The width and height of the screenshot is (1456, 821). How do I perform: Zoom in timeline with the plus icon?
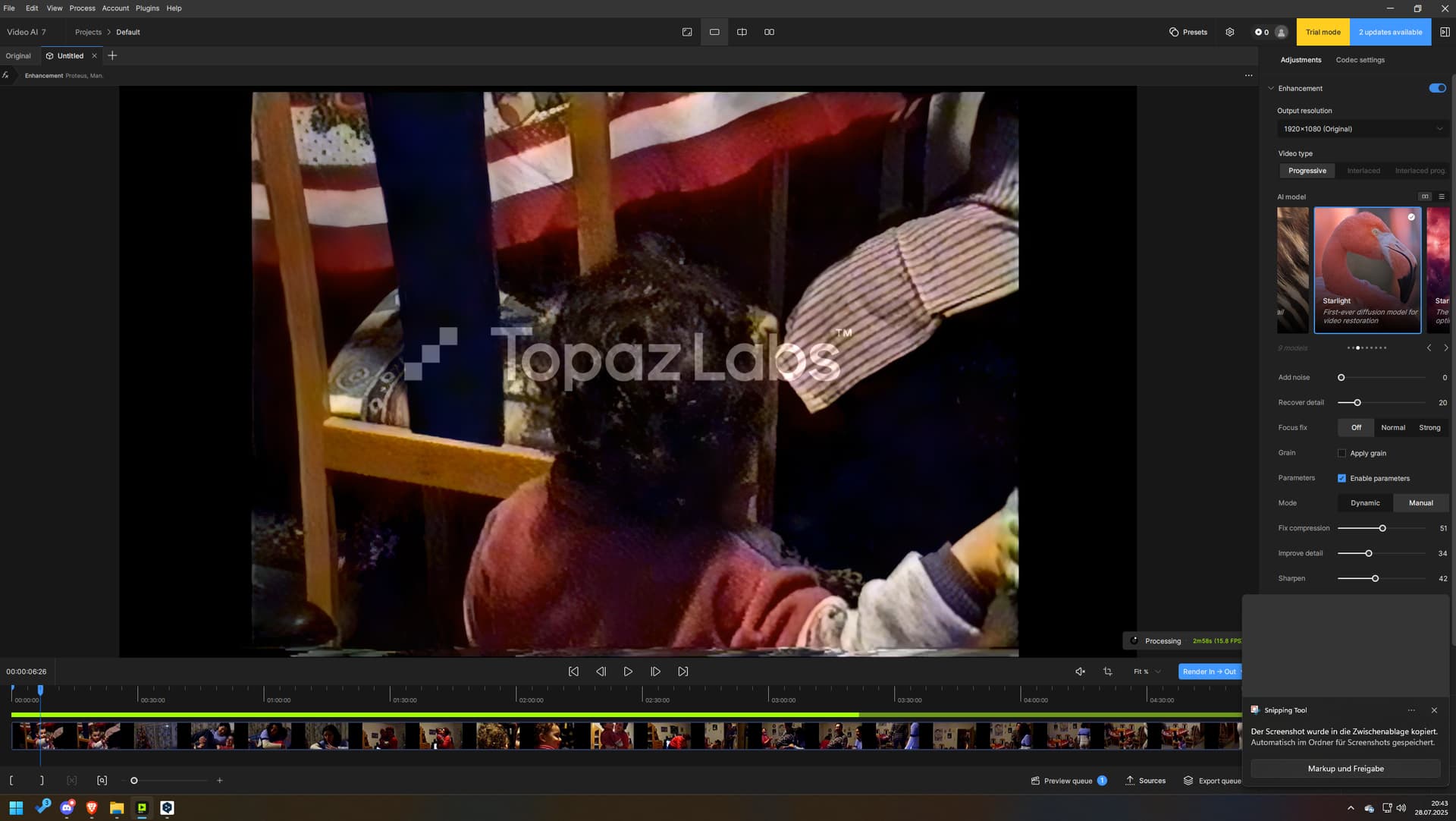(x=220, y=780)
